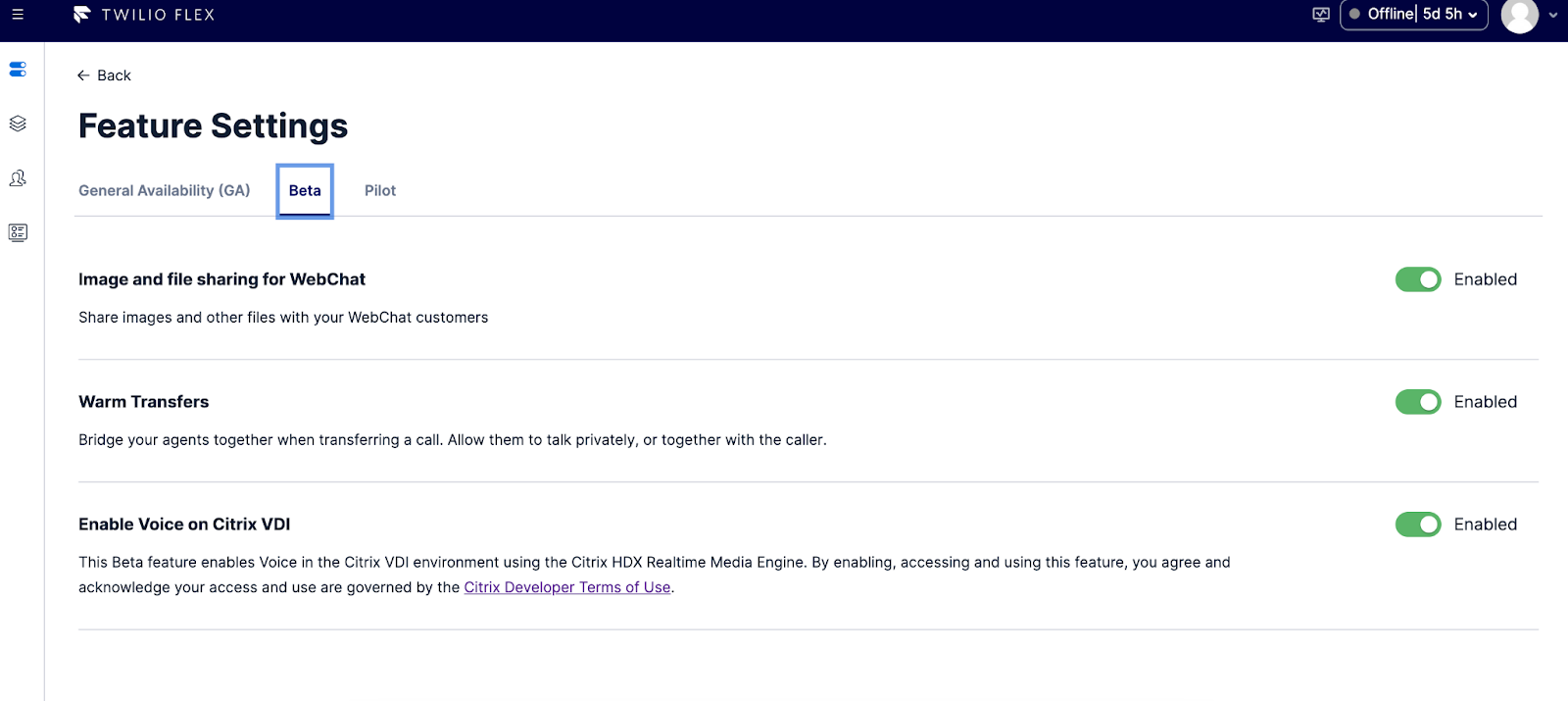Click Enabled label beside Warm Transfers
1568x701 pixels.
click(1485, 402)
